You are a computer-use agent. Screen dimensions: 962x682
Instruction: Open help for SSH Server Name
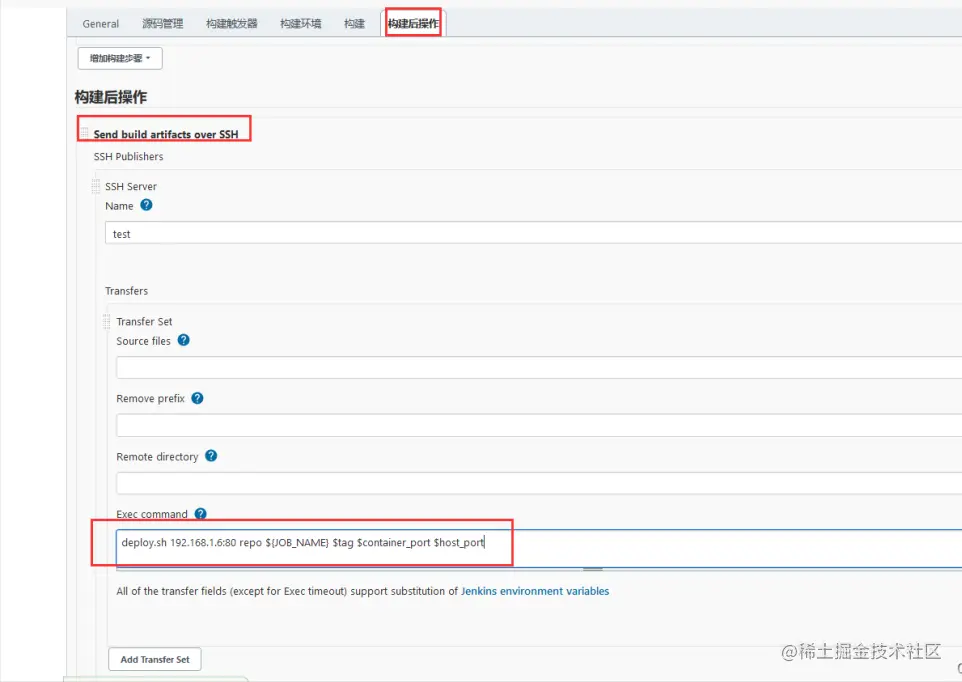click(146, 205)
